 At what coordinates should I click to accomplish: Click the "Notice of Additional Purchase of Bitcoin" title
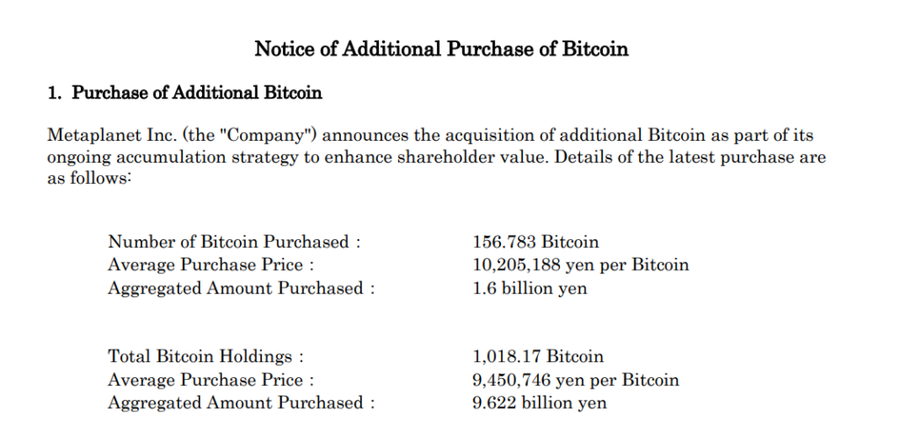[441, 48]
